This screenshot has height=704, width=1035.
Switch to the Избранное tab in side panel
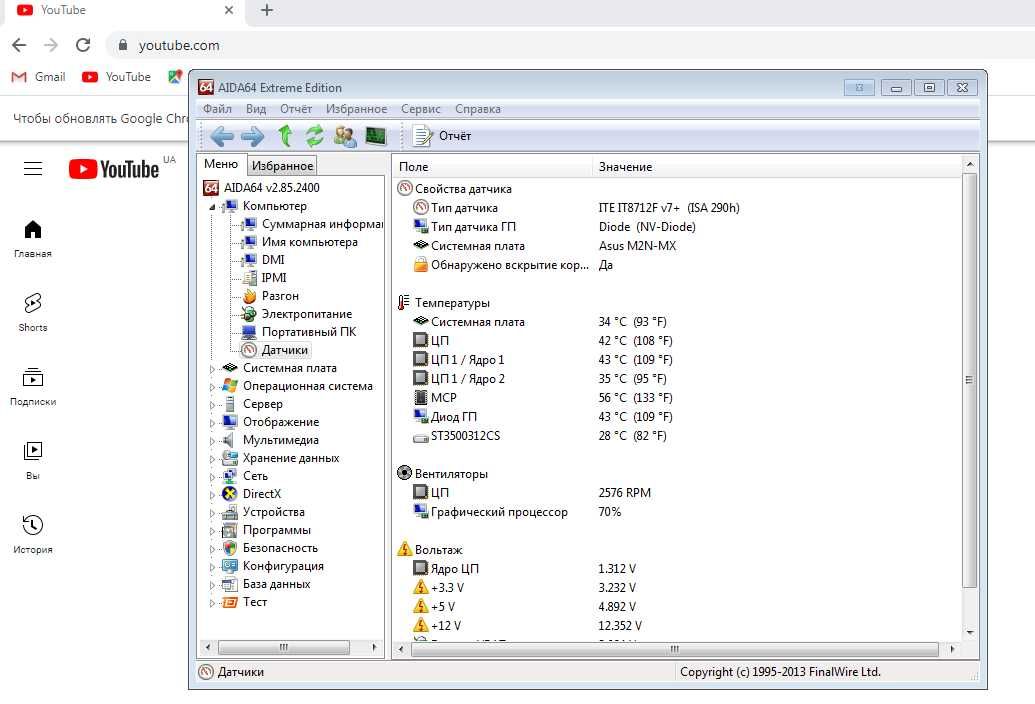[283, 166]
